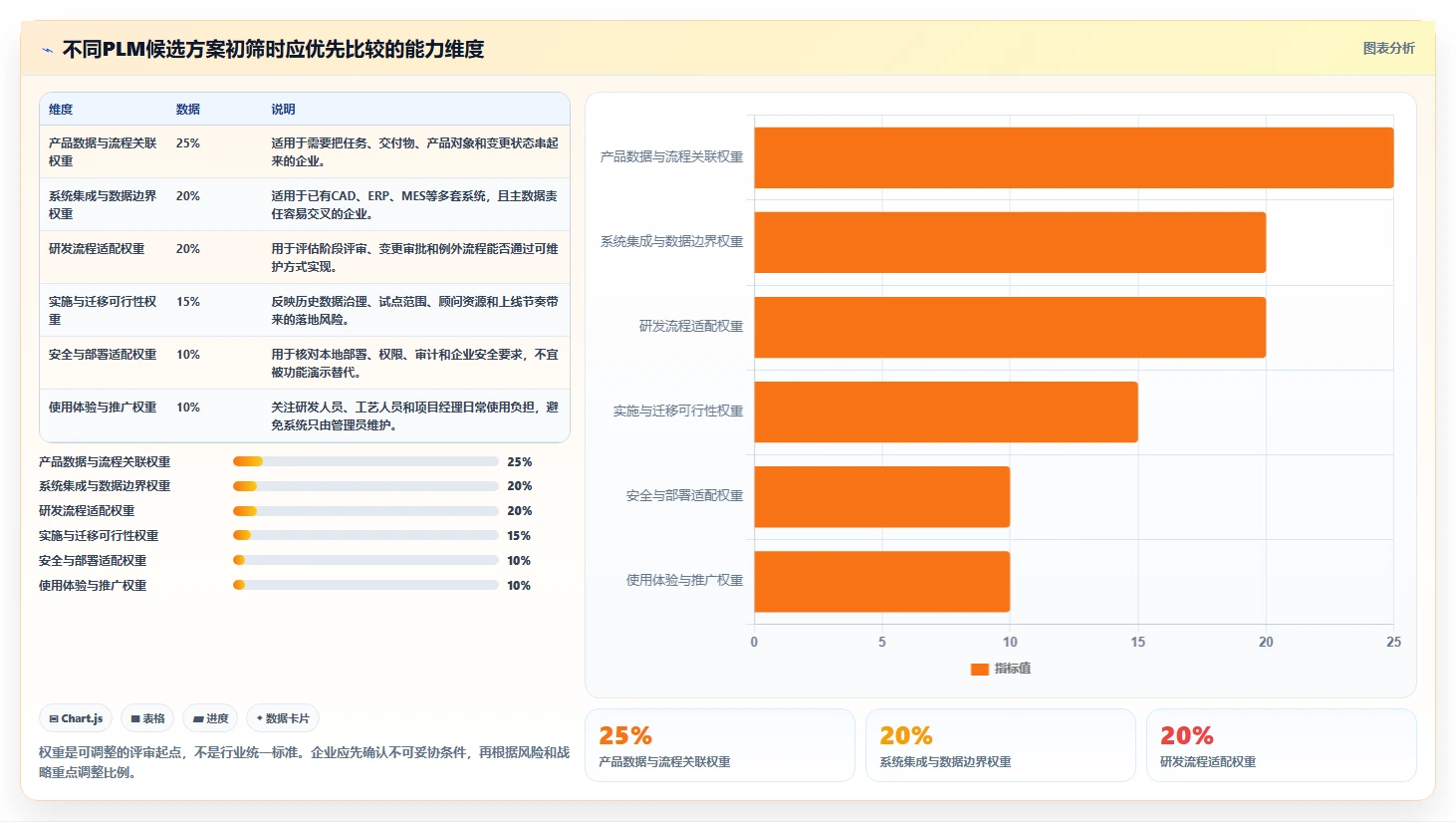Click the 15% label beside progress bars
This screenshot has height=822, width=1456.
(519, 536)
